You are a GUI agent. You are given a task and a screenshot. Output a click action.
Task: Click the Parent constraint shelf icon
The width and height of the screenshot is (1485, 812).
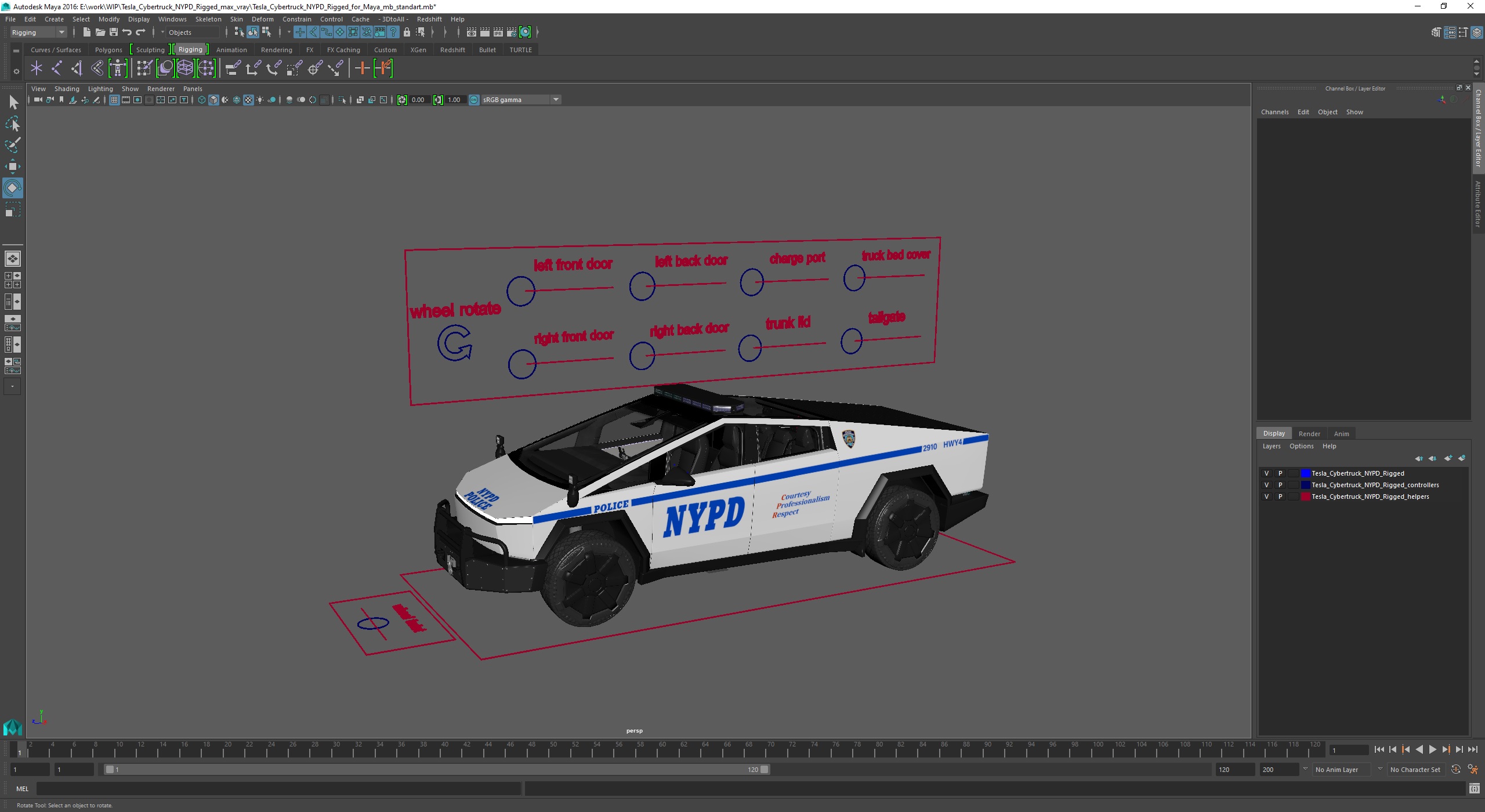[233, 68]
